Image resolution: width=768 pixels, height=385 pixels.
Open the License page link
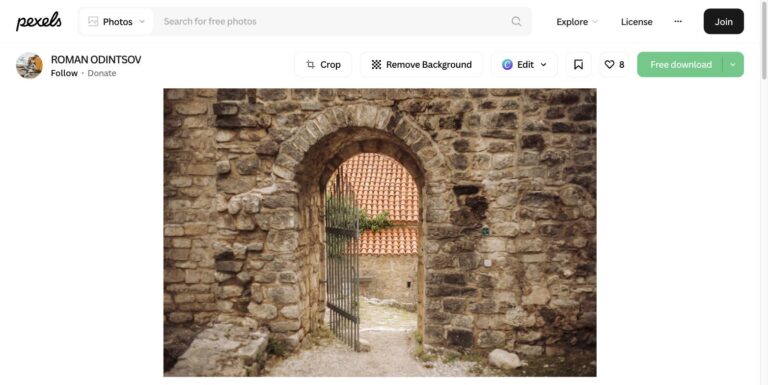point(636,22)
